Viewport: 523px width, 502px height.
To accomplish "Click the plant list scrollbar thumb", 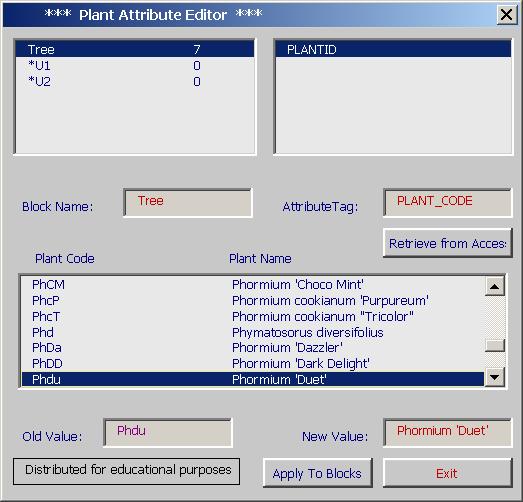I will click(x=494, y=345).
